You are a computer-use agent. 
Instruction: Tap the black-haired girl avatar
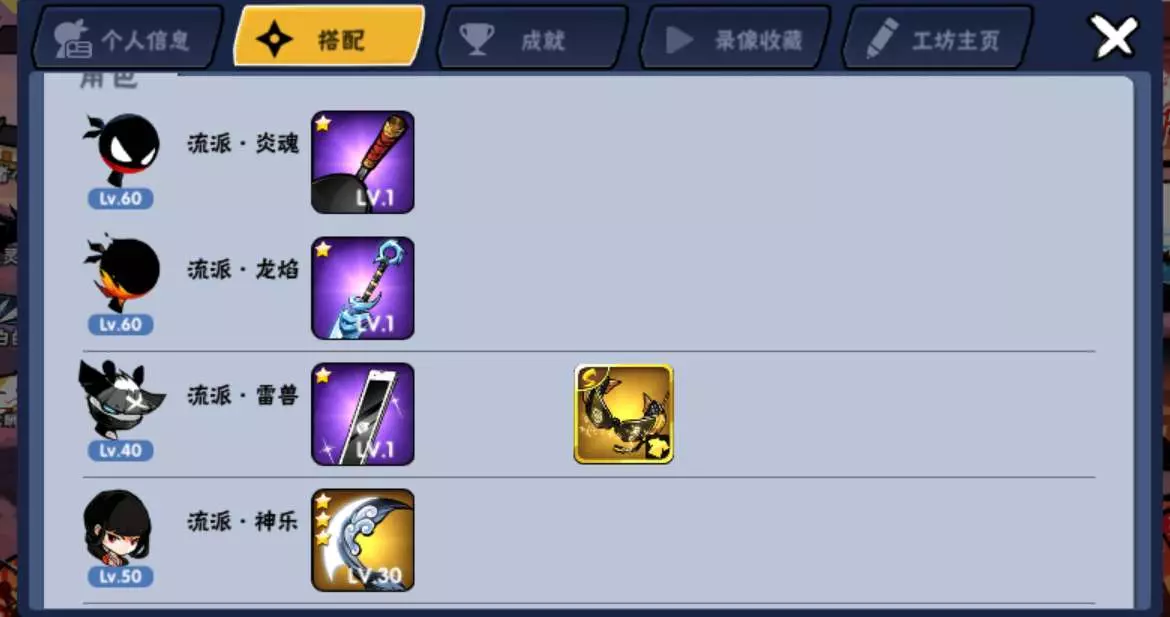pos(118,526)
